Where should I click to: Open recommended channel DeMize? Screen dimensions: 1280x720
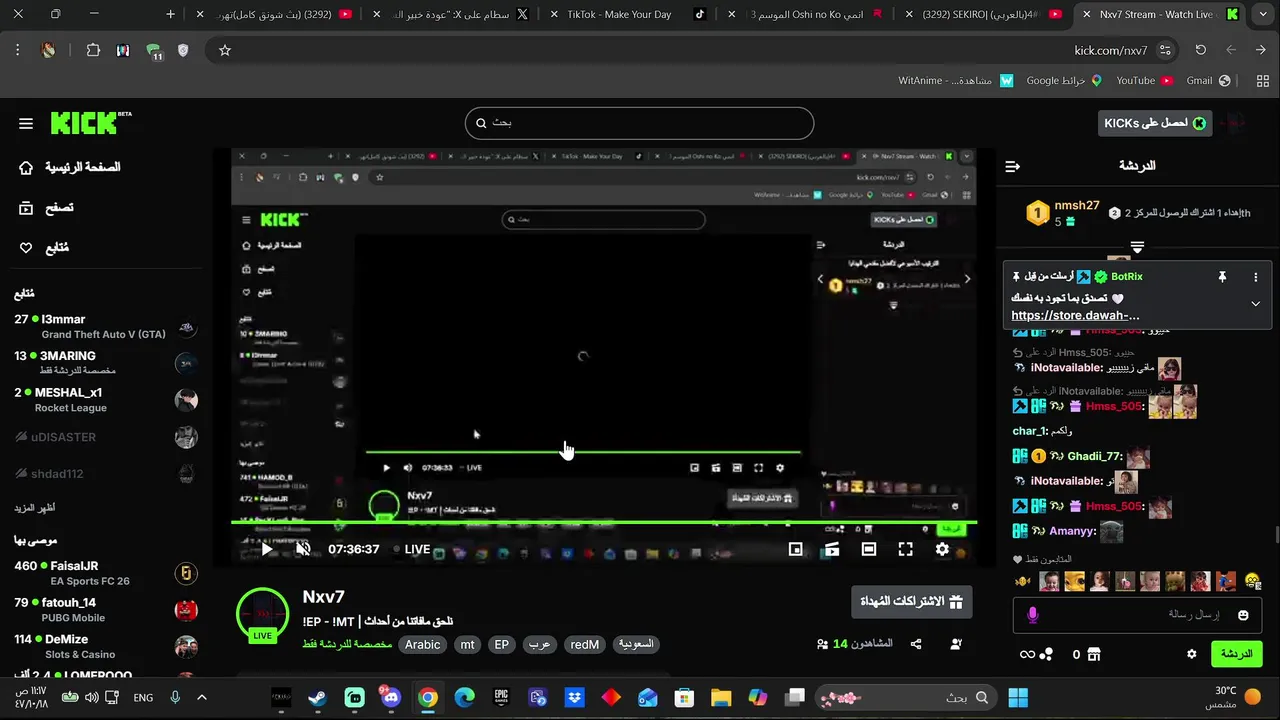click(105, 646)
